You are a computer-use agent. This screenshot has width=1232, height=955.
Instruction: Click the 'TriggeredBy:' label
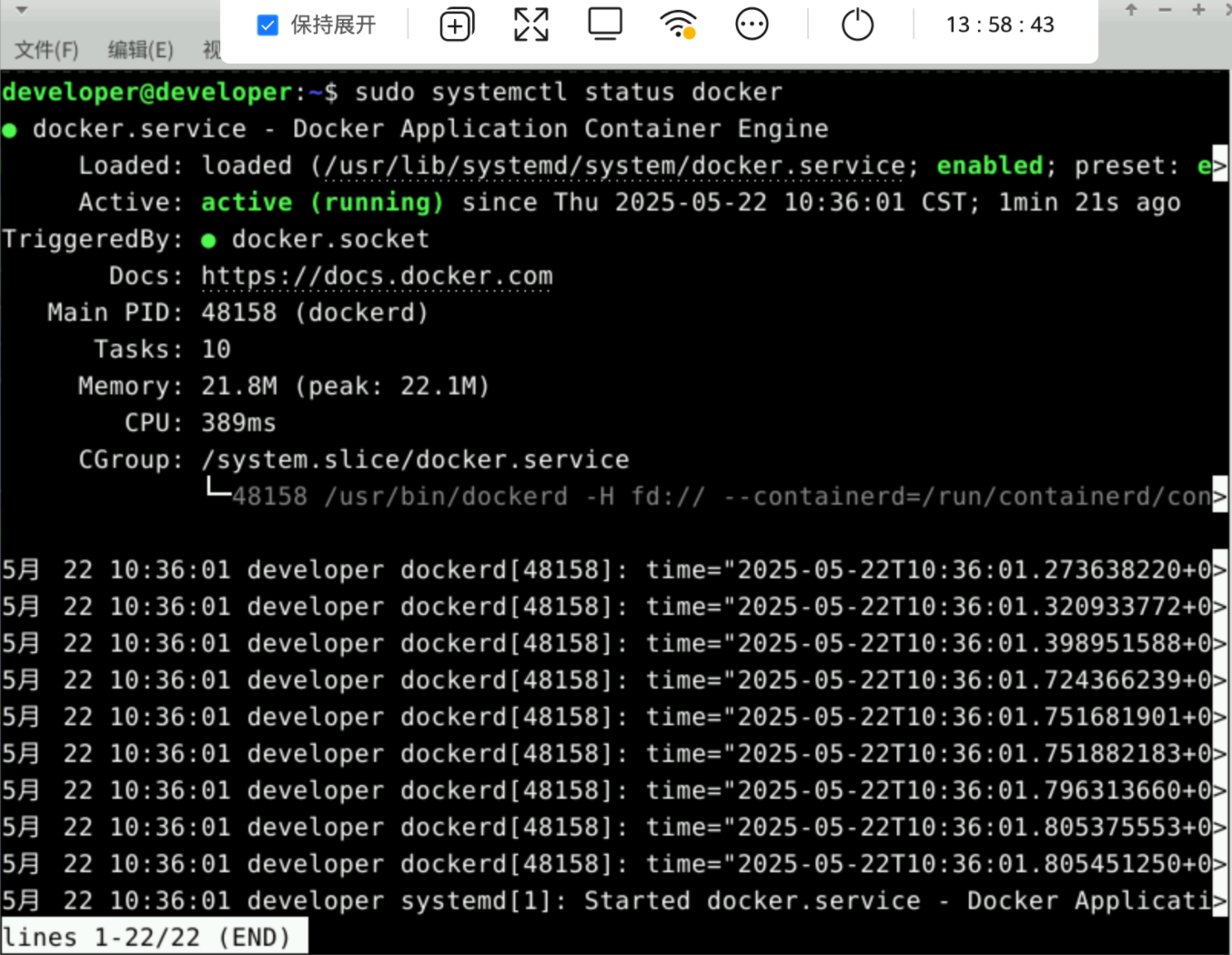pyautogui.click(x=93, y=239)
